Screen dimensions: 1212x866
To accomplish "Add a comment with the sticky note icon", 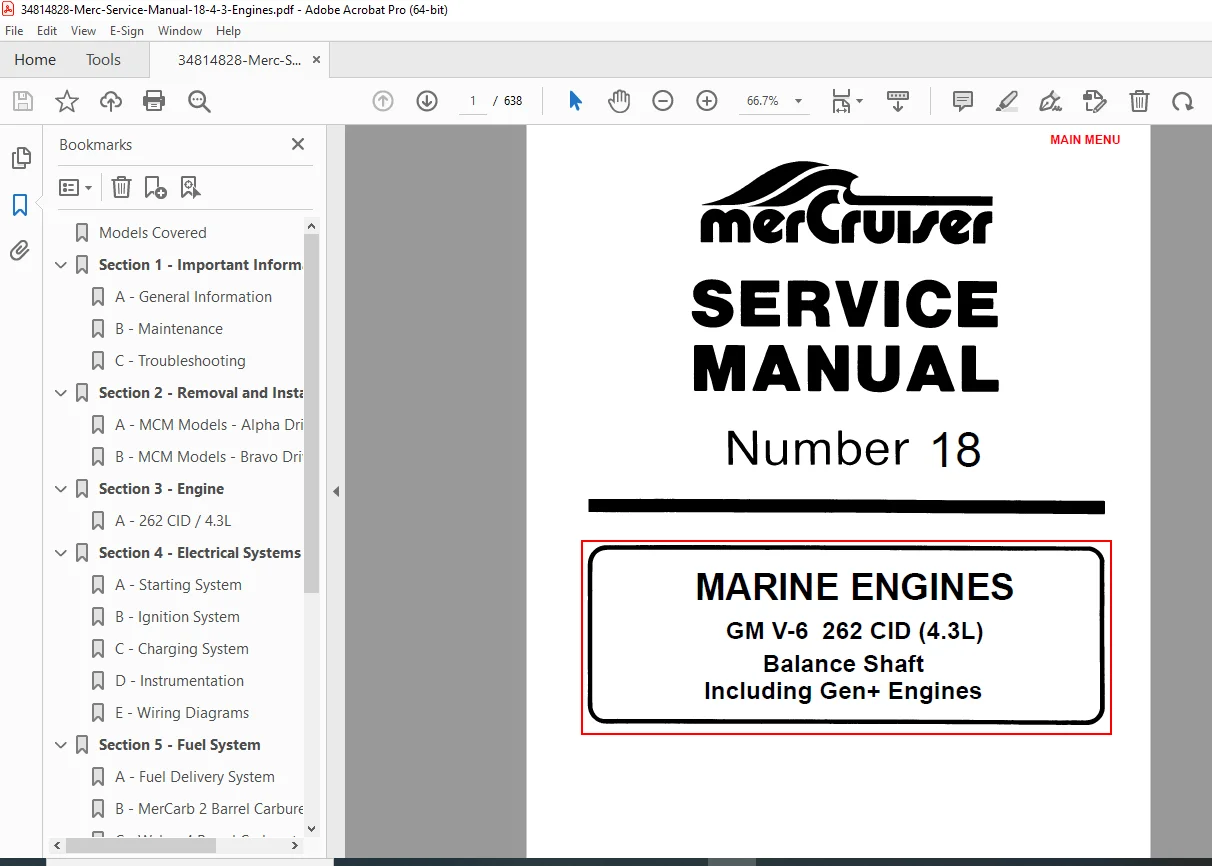I will coord(963,101).
